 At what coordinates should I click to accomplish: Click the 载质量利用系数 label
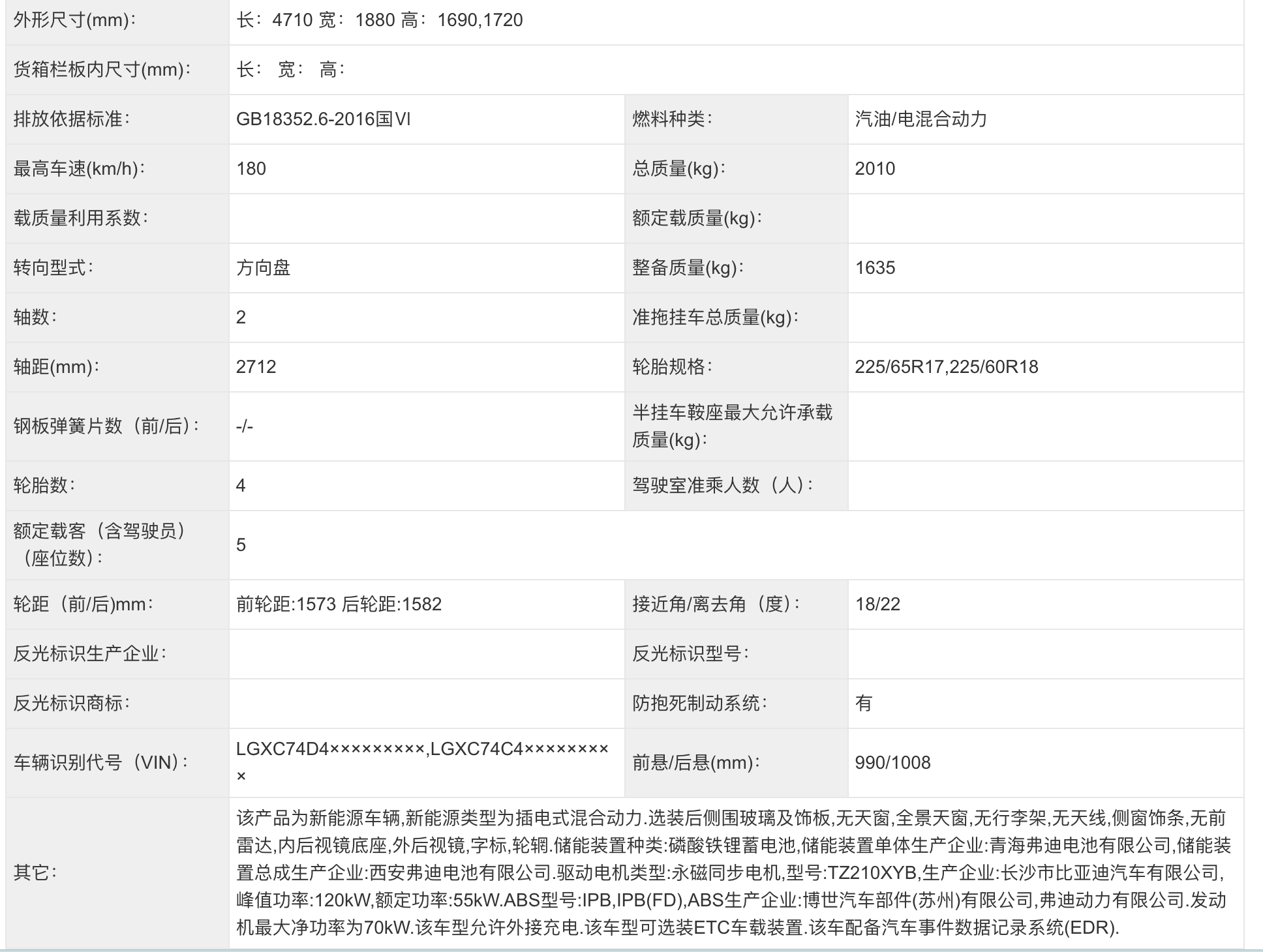81,218
